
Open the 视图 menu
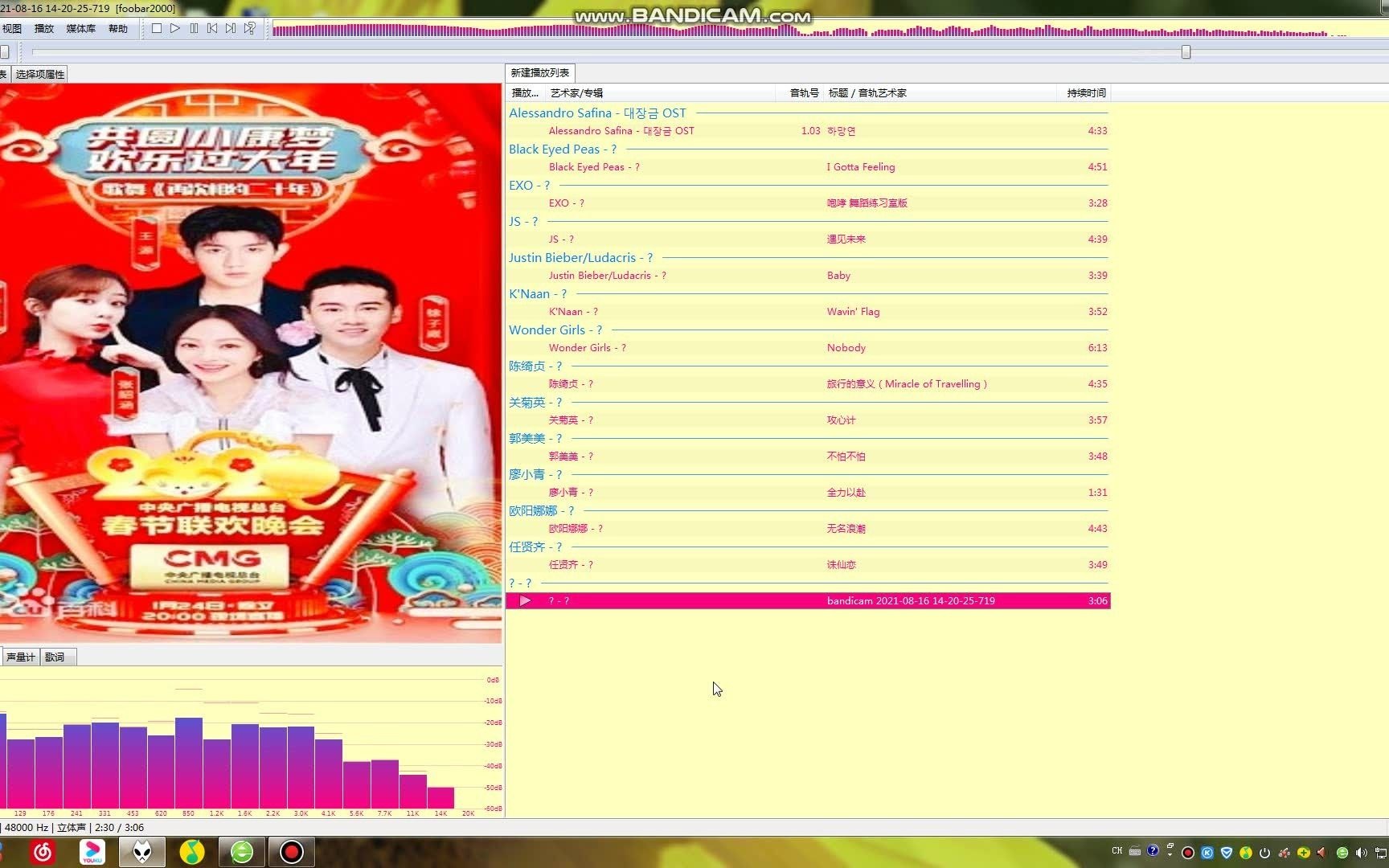(11, 28)
